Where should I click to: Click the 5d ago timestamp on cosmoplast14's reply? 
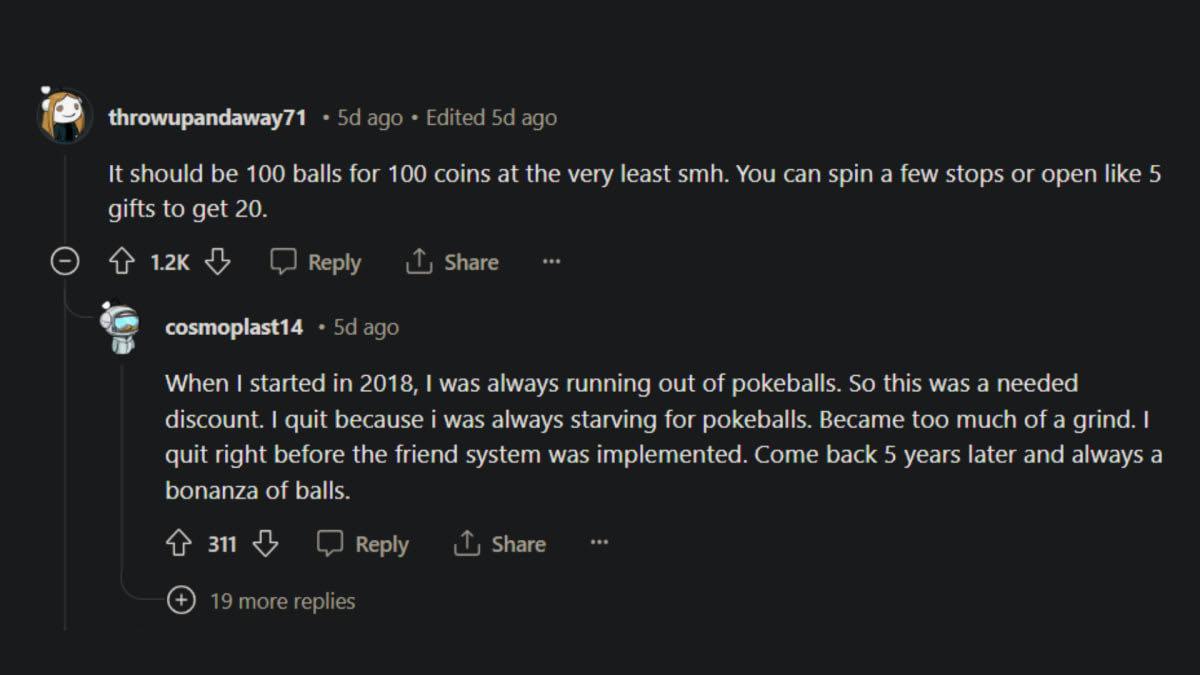(366, 328)
